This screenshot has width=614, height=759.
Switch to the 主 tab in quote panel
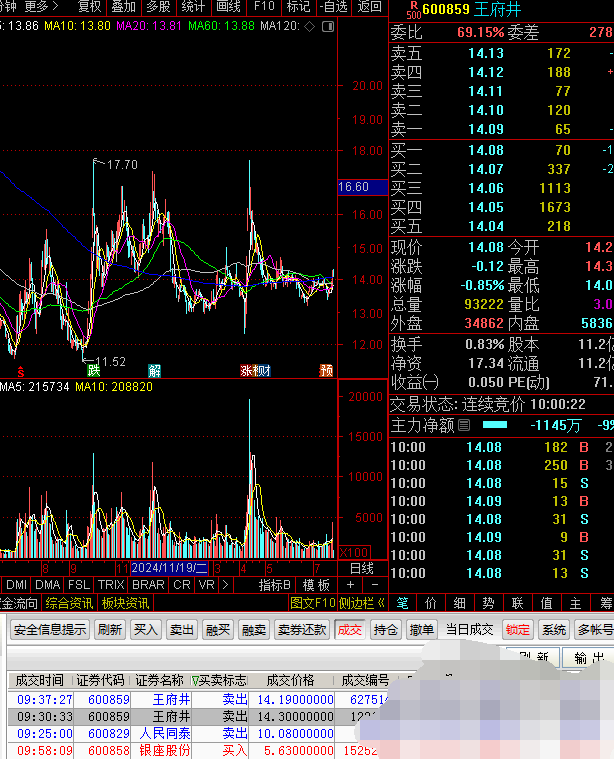coord(575,603)
